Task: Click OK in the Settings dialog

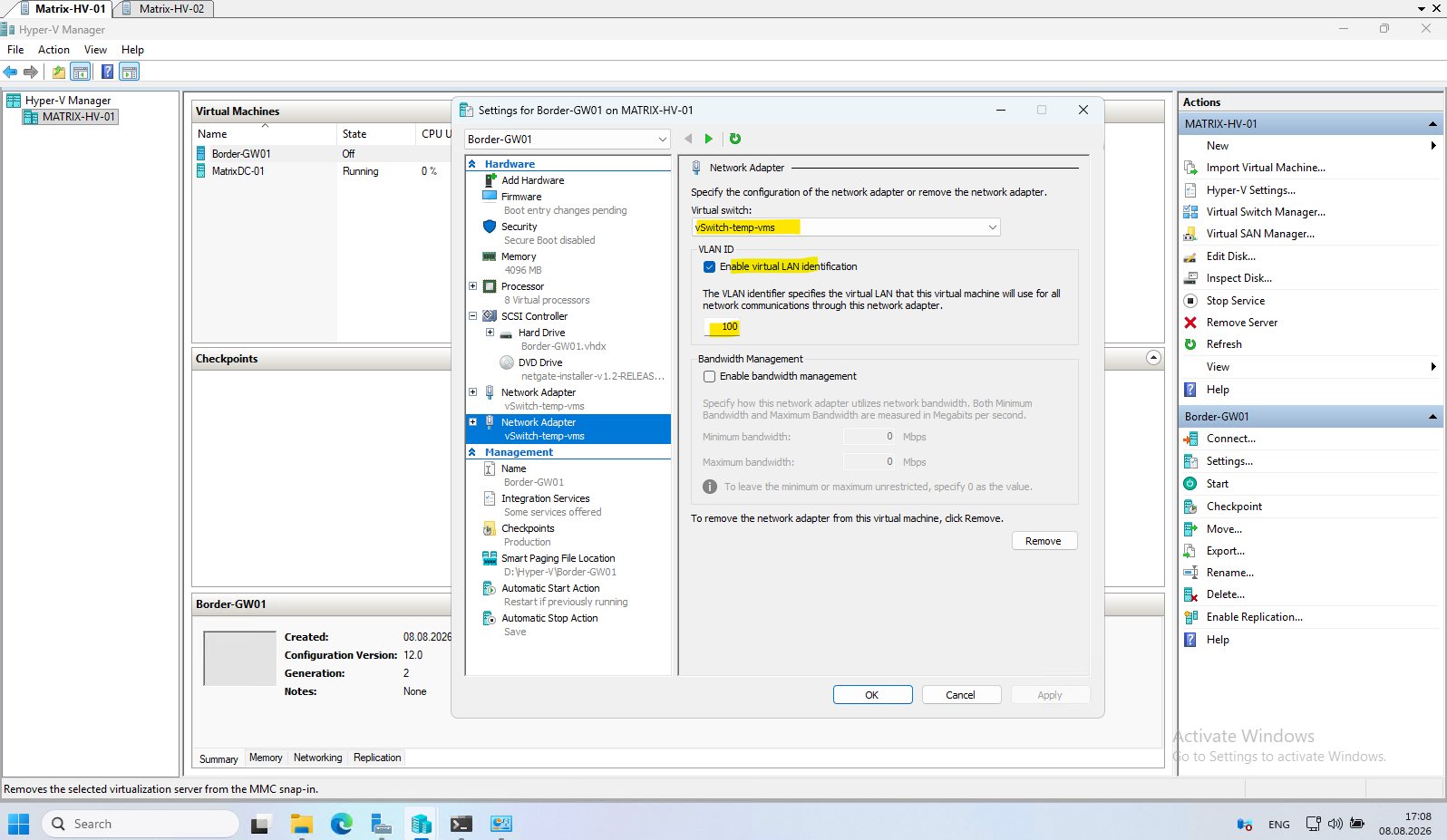Action: click(872, 695)
